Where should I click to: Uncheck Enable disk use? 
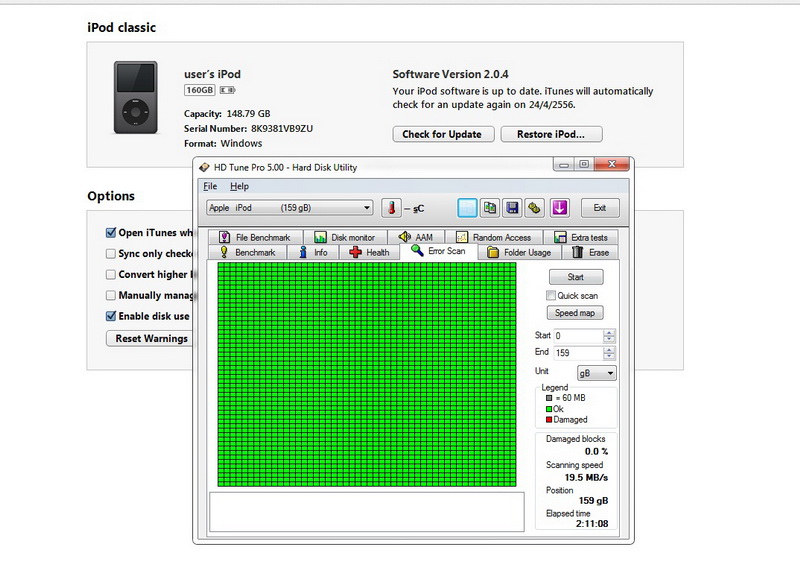click(x=111, y=316)
